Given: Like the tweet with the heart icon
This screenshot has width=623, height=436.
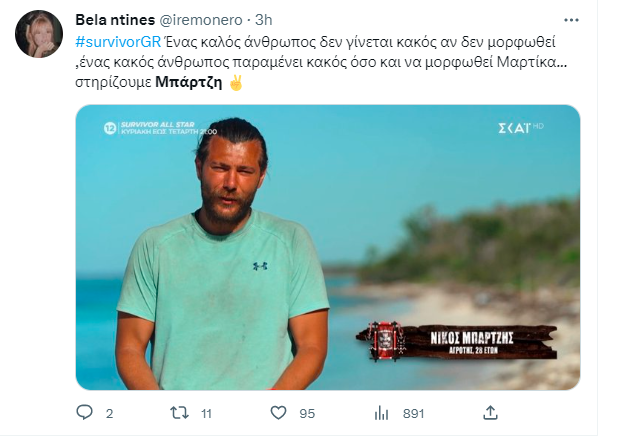Looking at the screenshot, I should pos(281,412).
